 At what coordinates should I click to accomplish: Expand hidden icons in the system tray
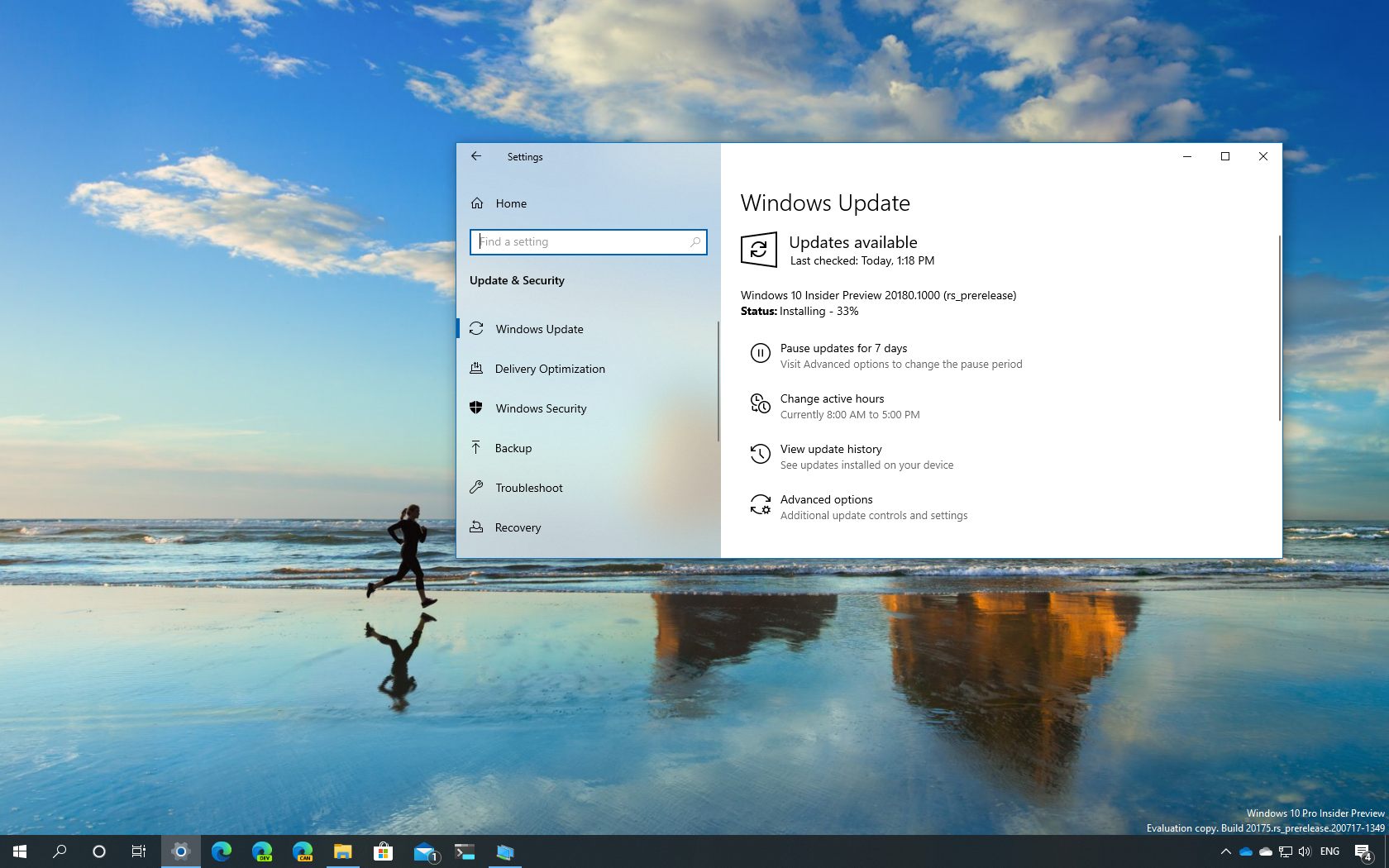pos(1226,851)
